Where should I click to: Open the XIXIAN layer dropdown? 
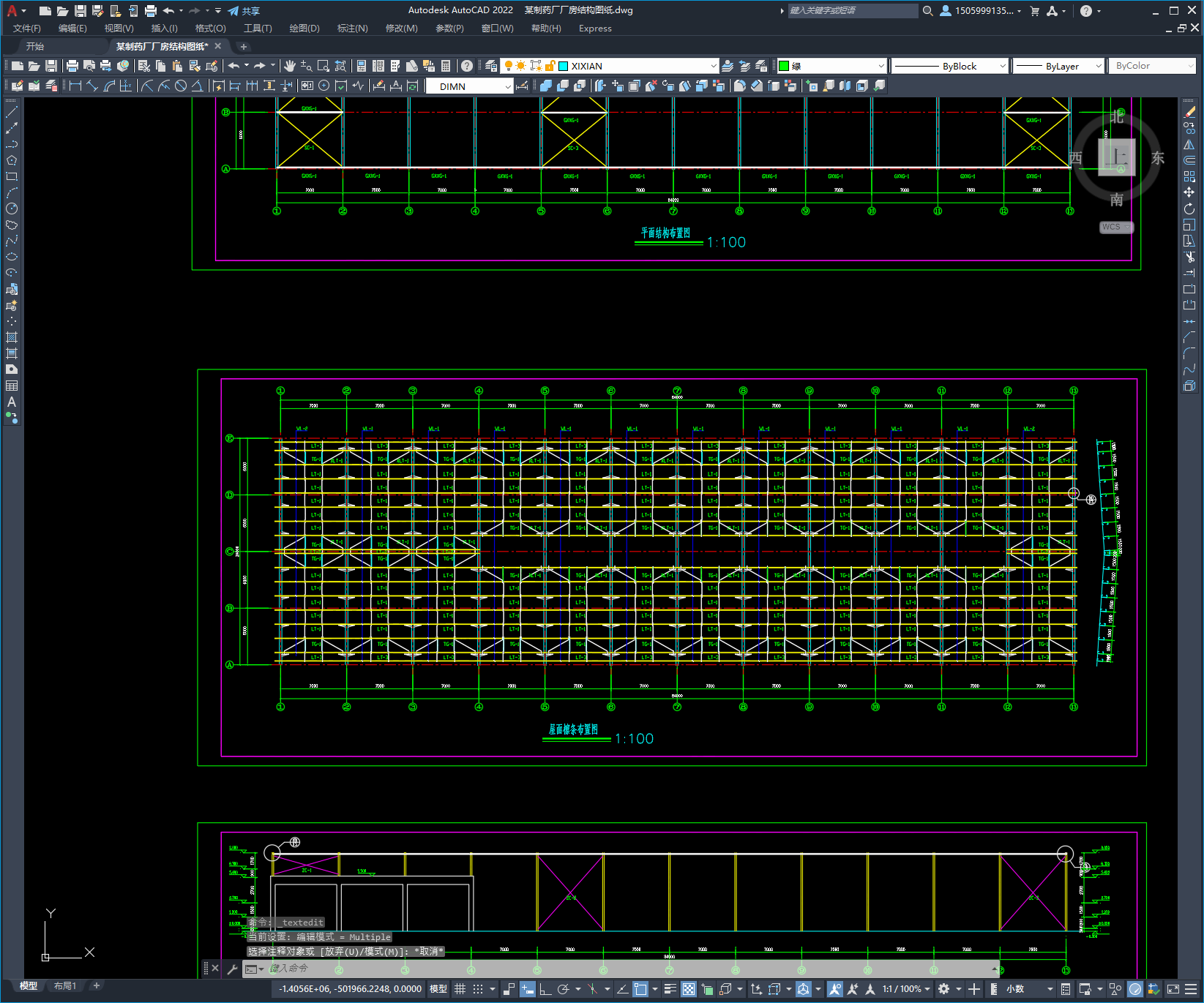click(713, 66)
